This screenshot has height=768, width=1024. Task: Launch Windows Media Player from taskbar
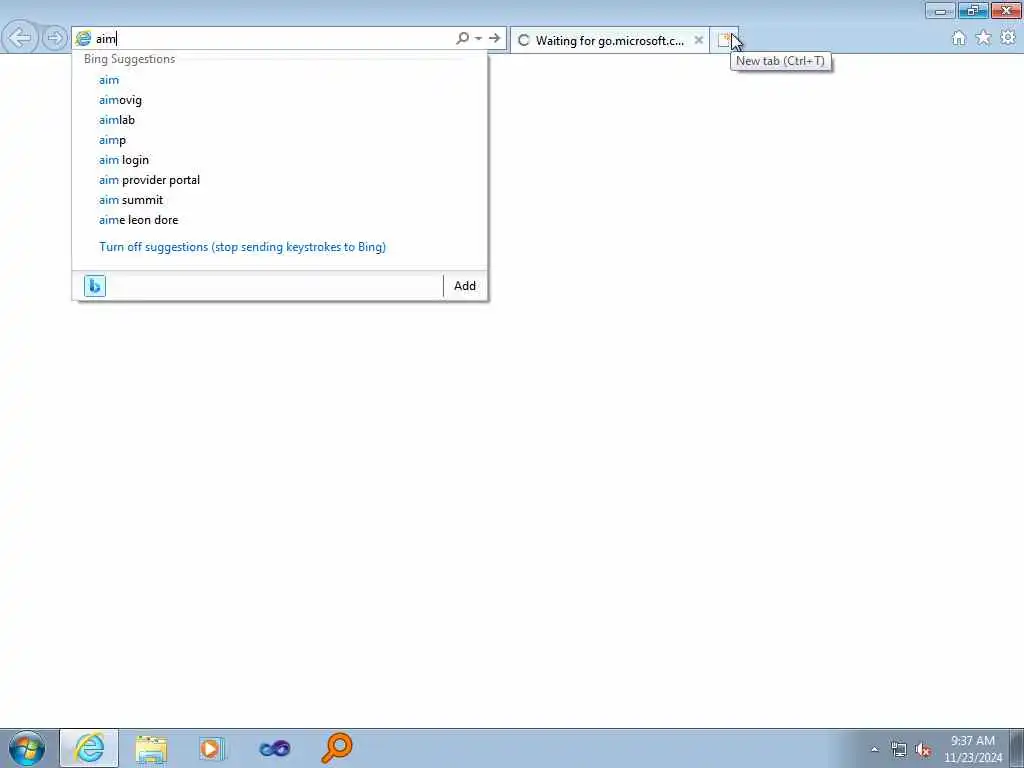coord(212,748)
